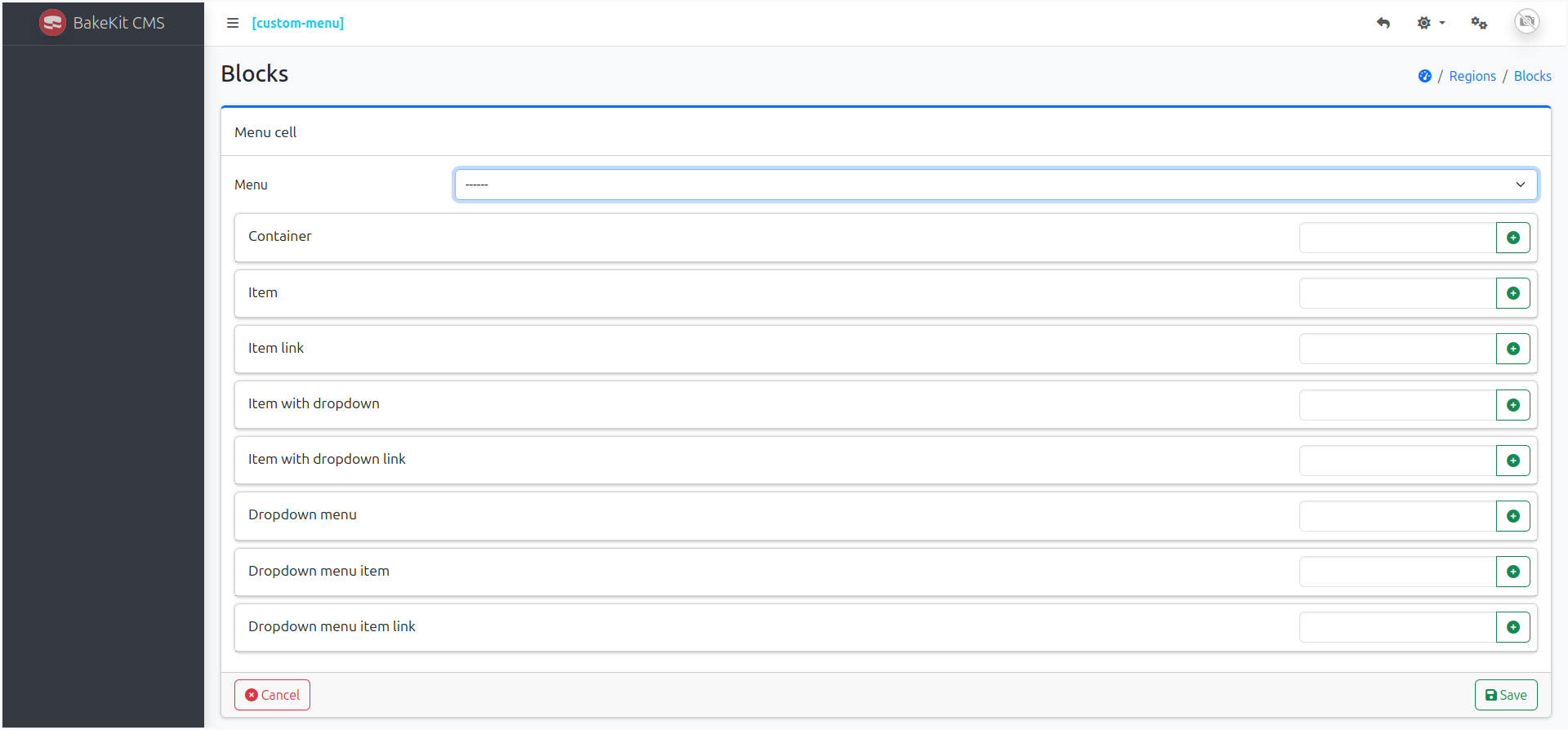This screenshot has width=1568, height=730.
Task: Click the green plus for Container
Action: point(1512,238)
